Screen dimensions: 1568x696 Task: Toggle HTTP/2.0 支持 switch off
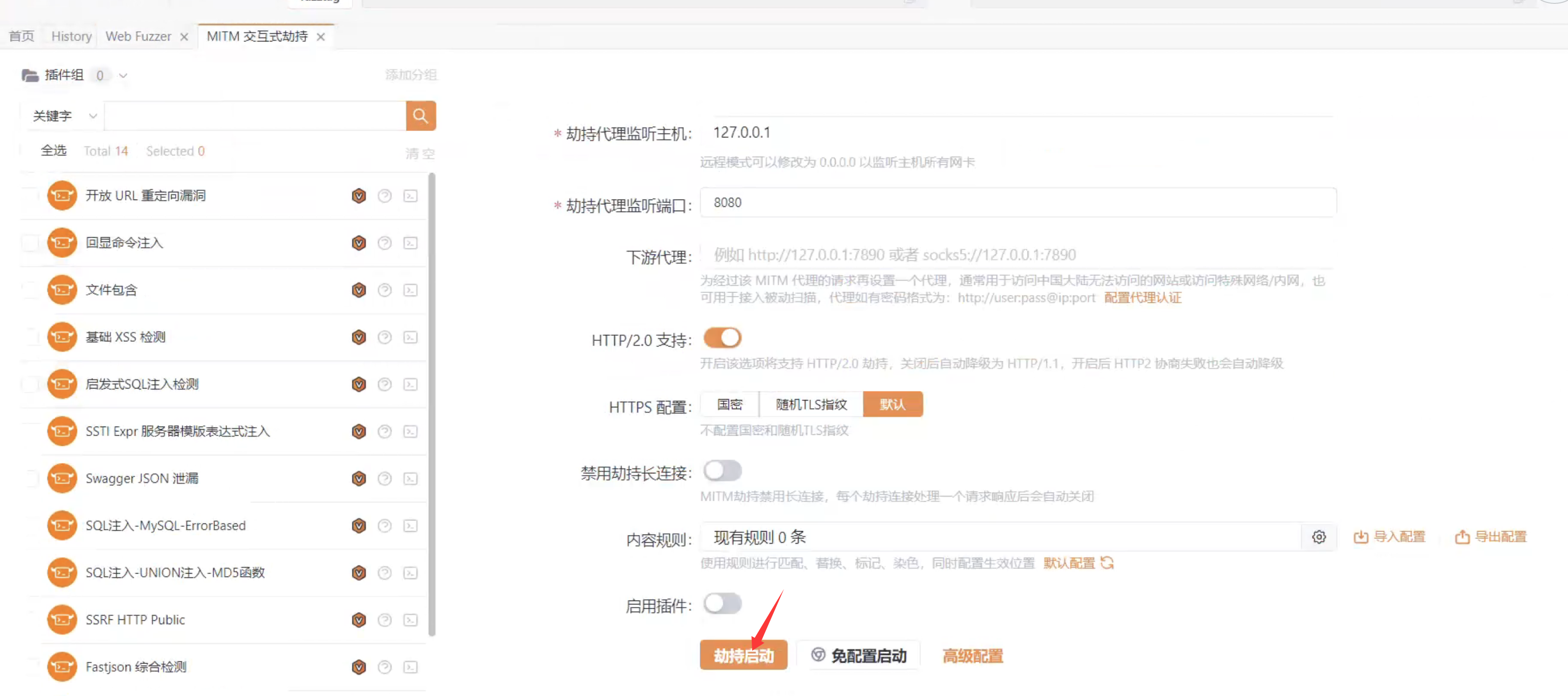tap(722, 338)
